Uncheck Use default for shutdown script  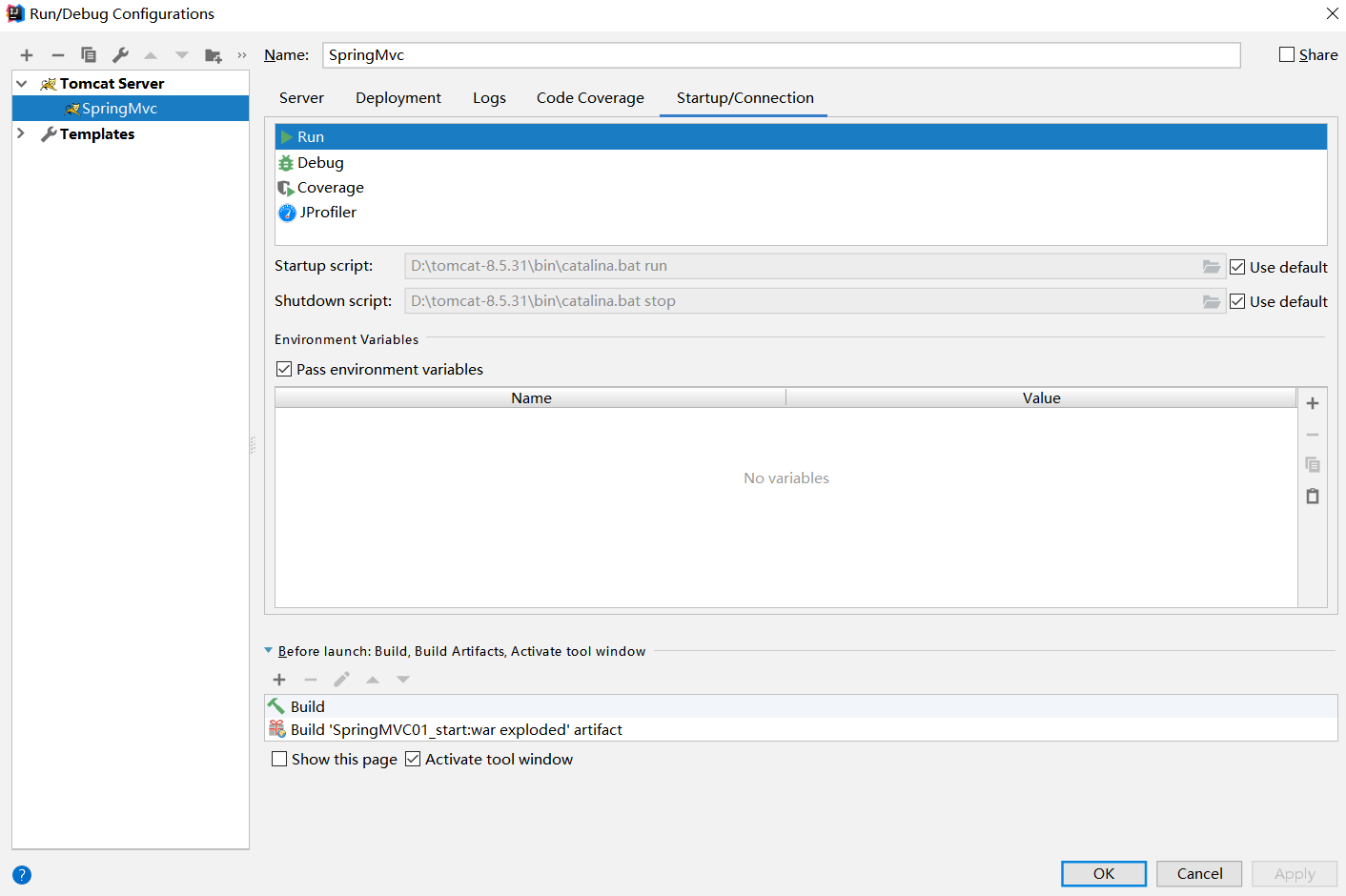(x=1237, y=301)
